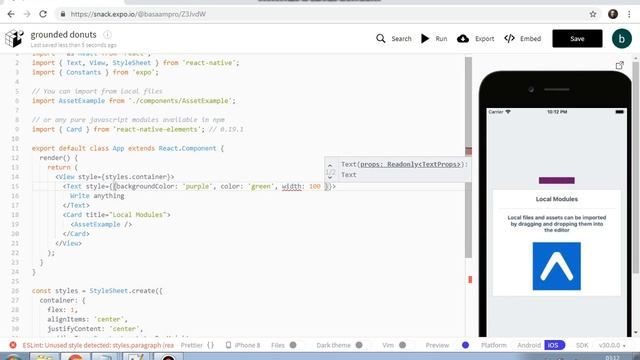Click the react-native-elements import line
This screenshot has width=640, height=360.
[138, 129]
